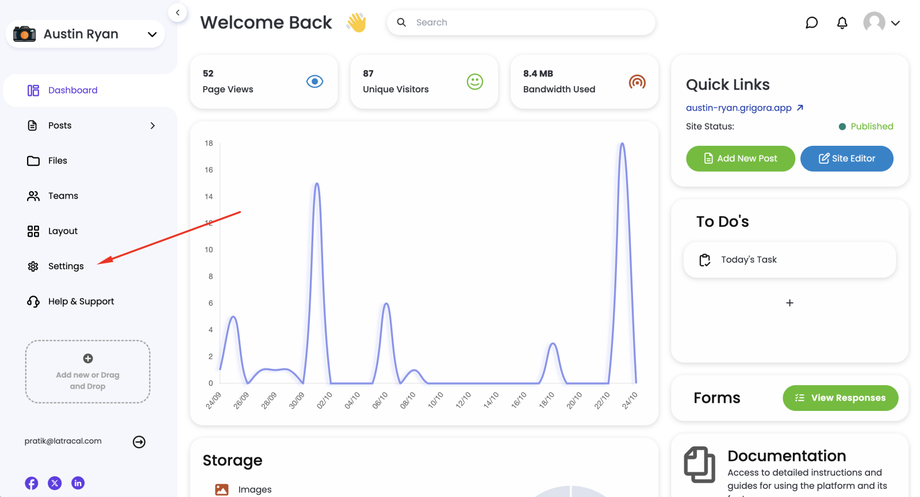Click the Documentation pages icon
Image resolution: width=920 pixels, height=497 pixels.
pos(699,465)
